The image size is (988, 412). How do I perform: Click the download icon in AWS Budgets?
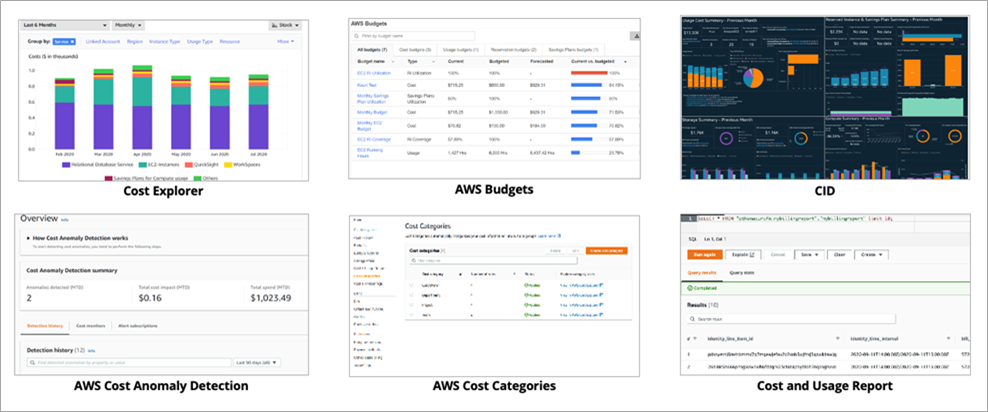(635, 37)
